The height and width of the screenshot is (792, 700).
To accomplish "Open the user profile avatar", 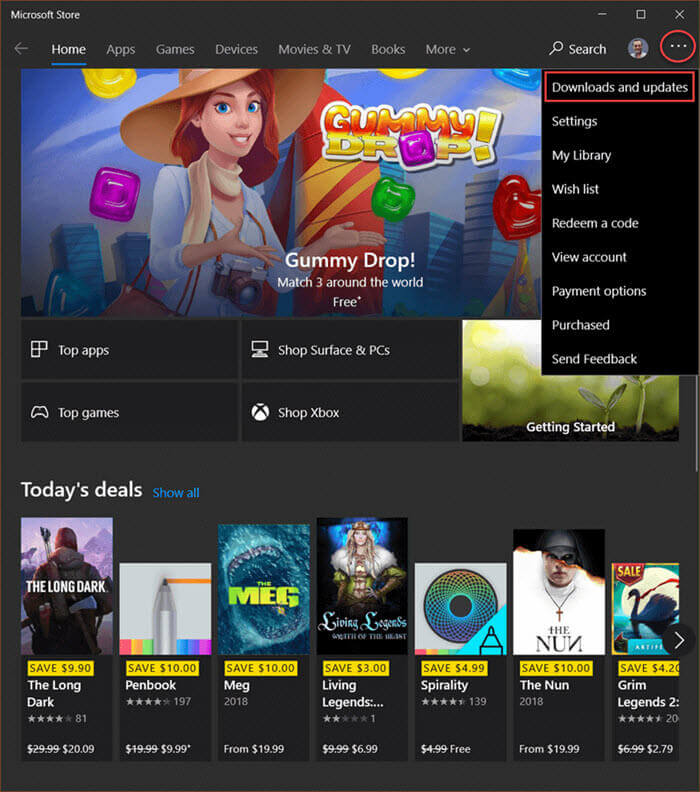I will pyautogui.click(x=638, y=49).
